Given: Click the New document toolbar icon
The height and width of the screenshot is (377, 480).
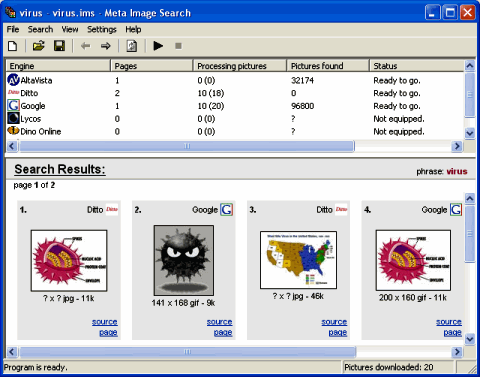Looking at the screenshot, I should tap(12, 46).
